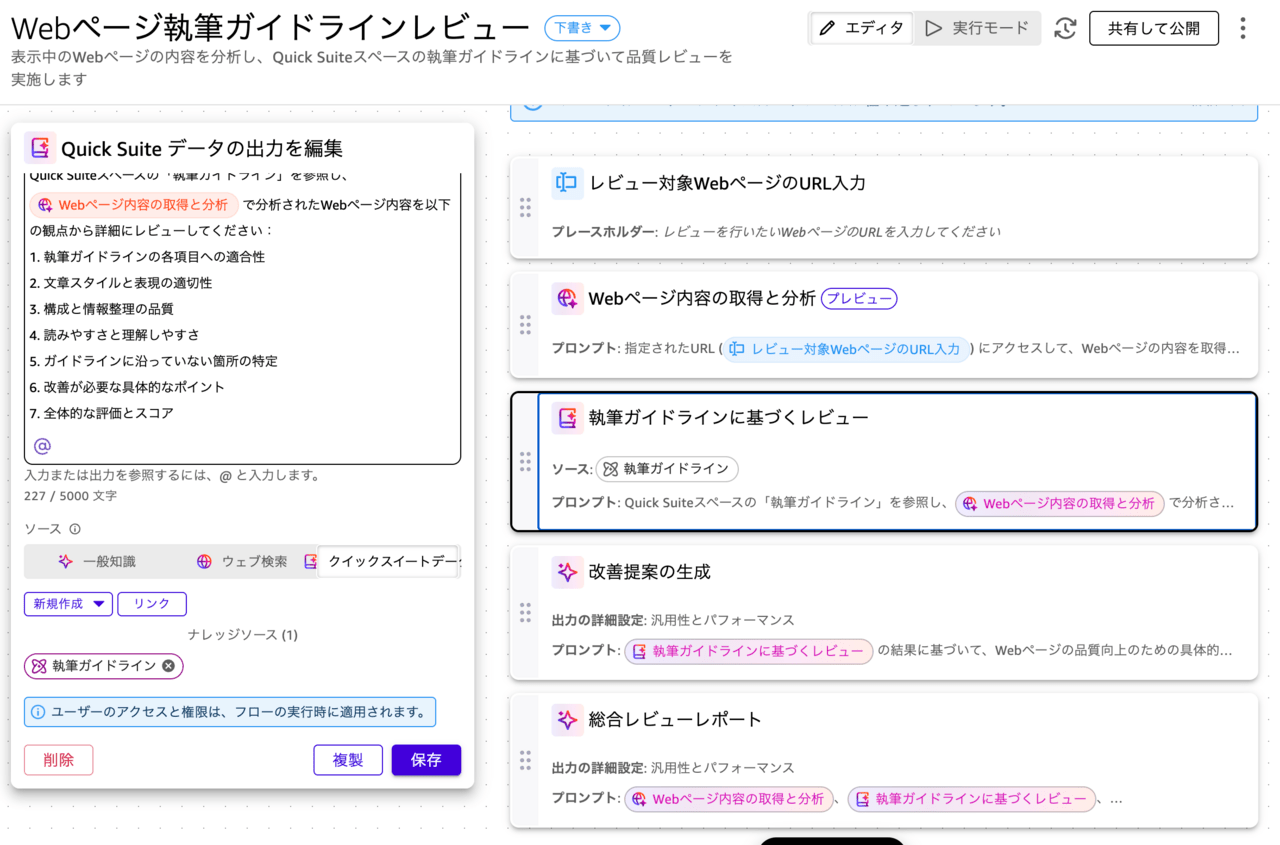The height and width of the screenshot is (845, 1280).
Task: Click the レビュー対象WebページのURL入力 step icon
Action: 567,183
